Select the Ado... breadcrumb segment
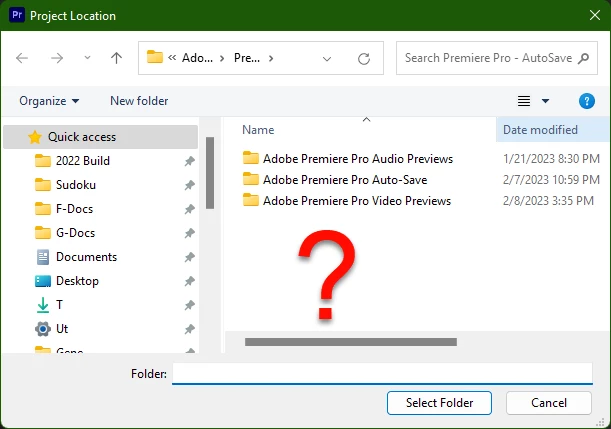The height and width of the screenshot is (429, 611). [x=198, y=58]
